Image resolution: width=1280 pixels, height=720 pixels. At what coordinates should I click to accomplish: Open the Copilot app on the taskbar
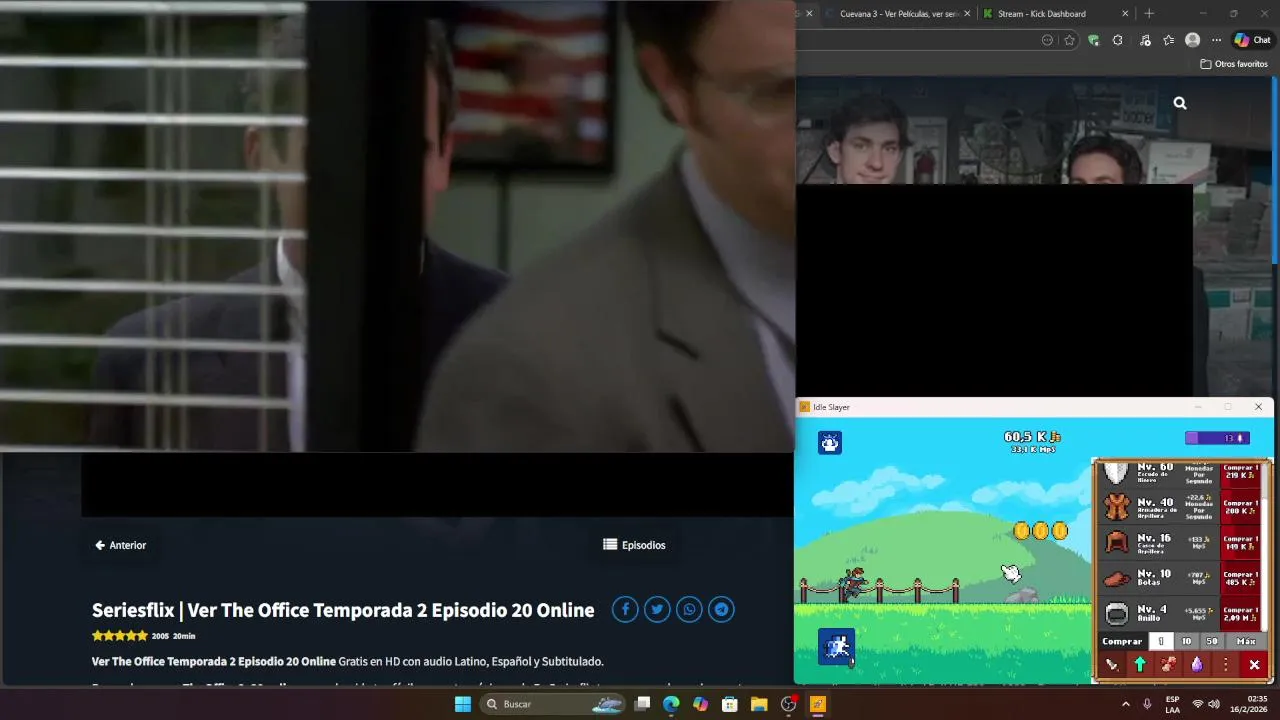pos(700,704)
